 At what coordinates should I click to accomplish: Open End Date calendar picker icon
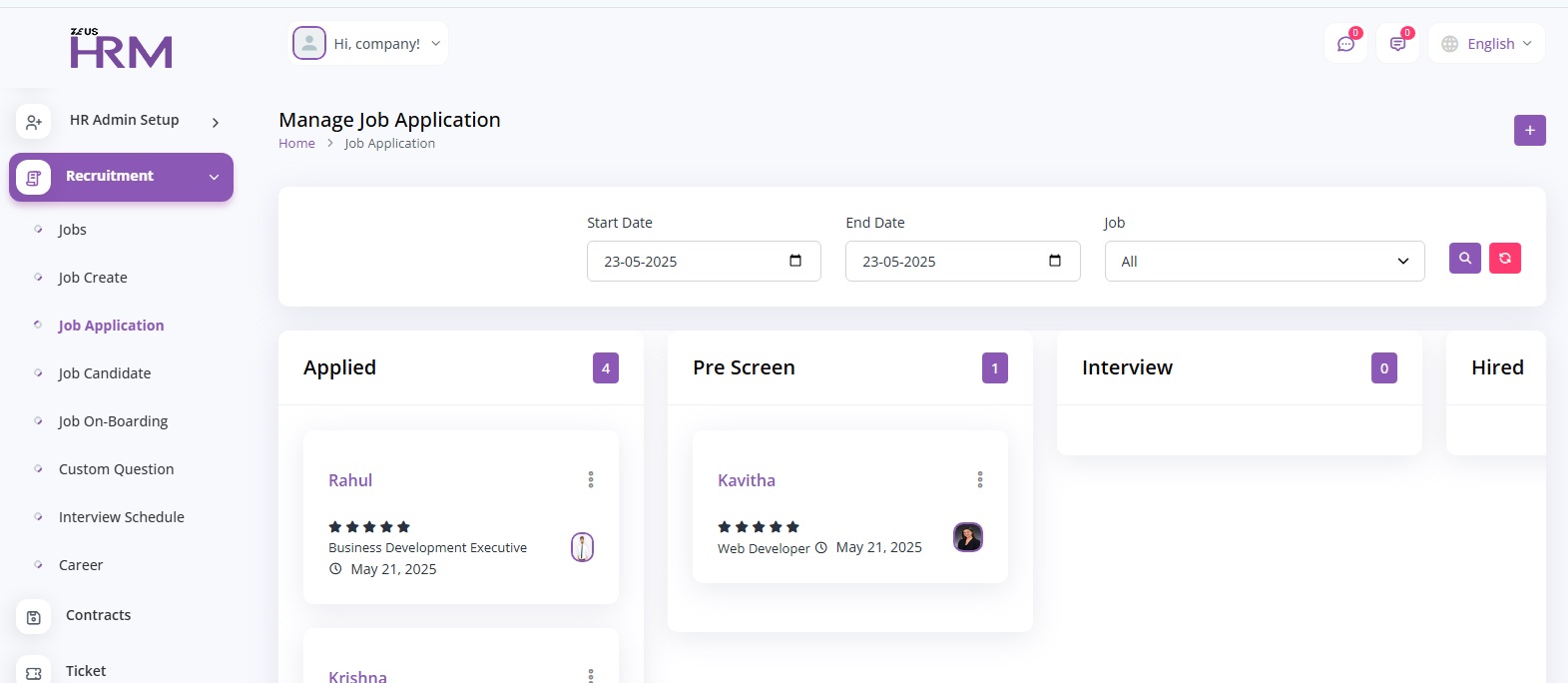(x=1055, y=262)
